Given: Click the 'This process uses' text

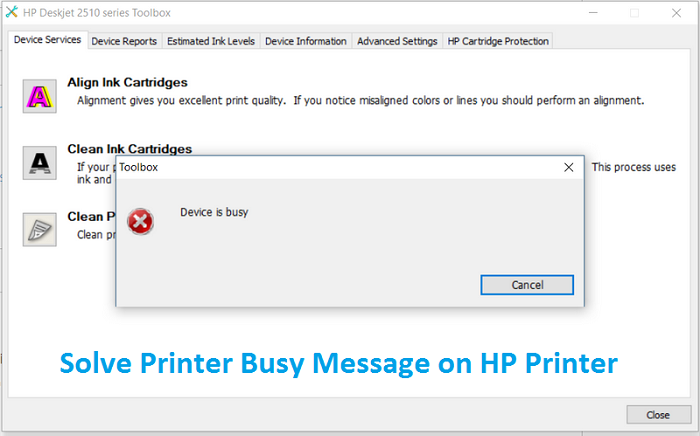Looking at the screenshot, I should [633, 167].
